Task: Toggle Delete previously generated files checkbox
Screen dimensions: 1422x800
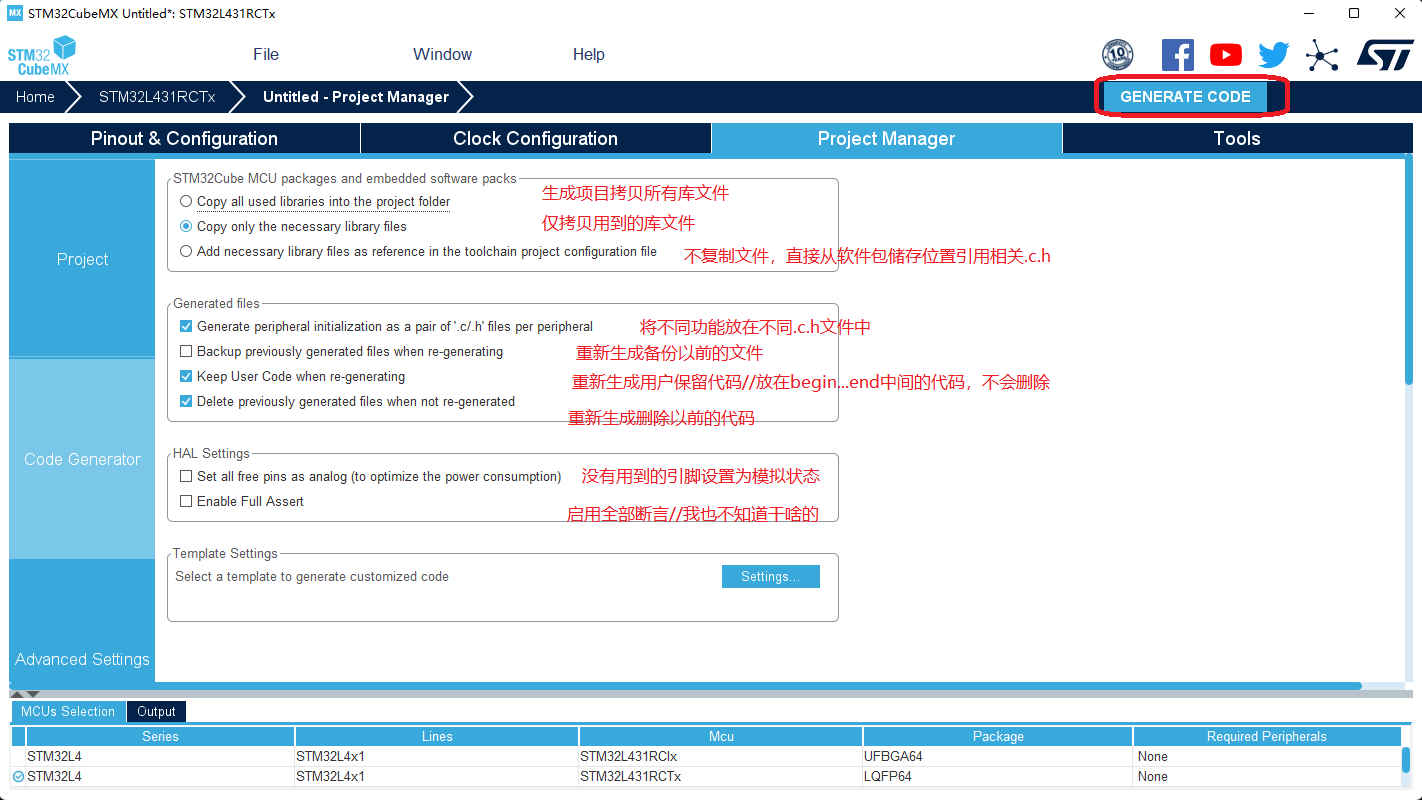Action: (186, 401)
